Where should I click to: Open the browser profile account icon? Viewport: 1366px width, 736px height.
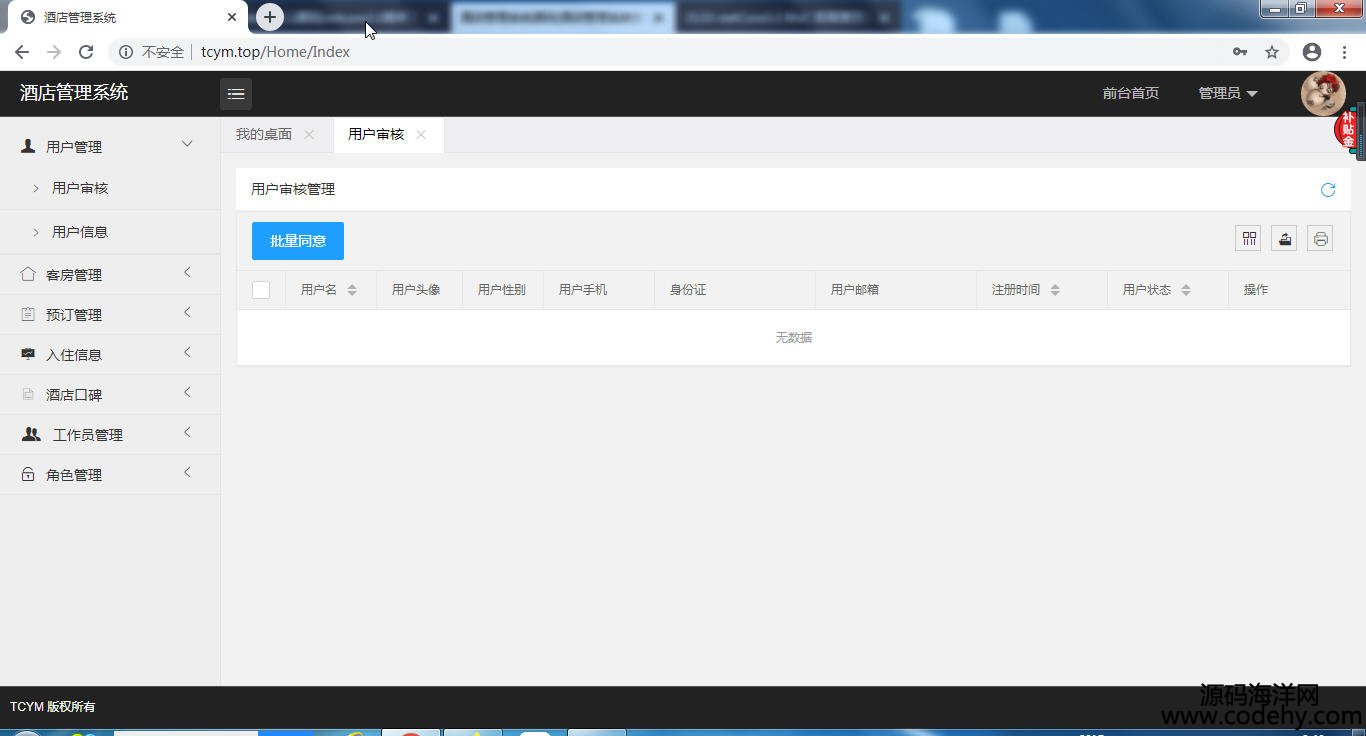click(1312, 52)
